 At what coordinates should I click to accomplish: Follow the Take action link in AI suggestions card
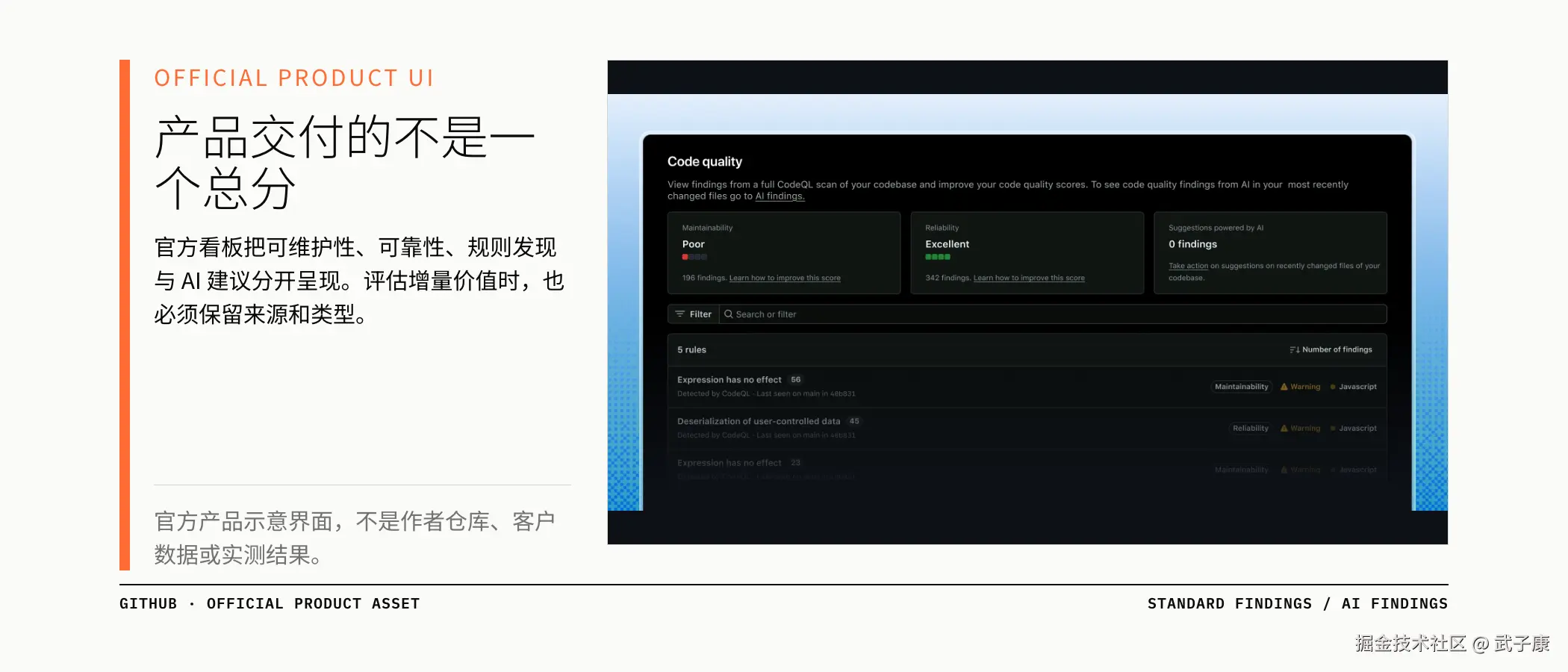click(1188, 266)
